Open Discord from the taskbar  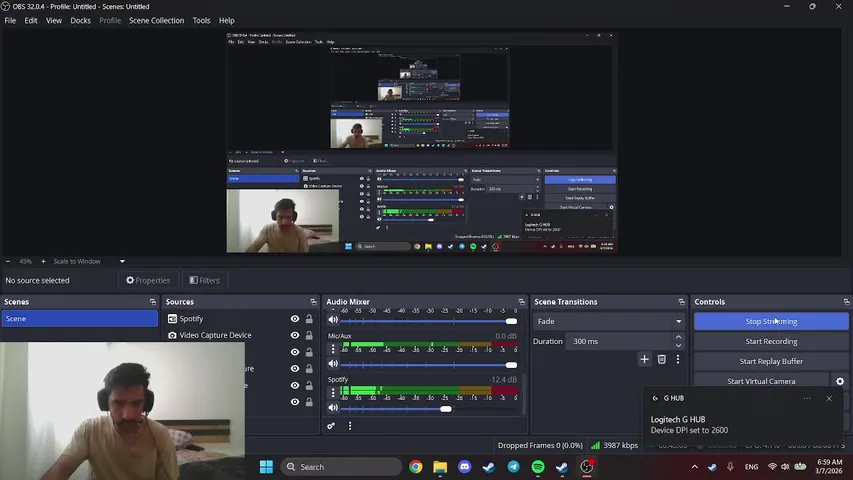click(x=465, y=466)
